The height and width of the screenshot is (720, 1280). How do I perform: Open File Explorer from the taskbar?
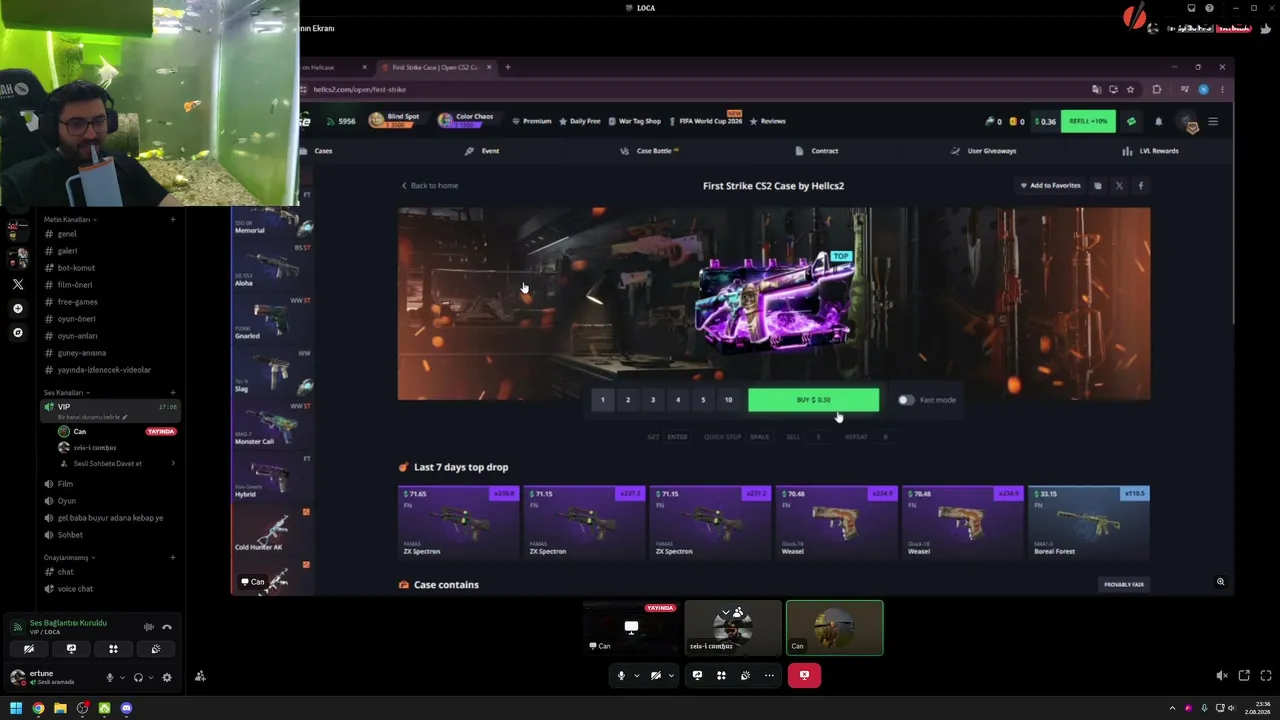[60, 708]
